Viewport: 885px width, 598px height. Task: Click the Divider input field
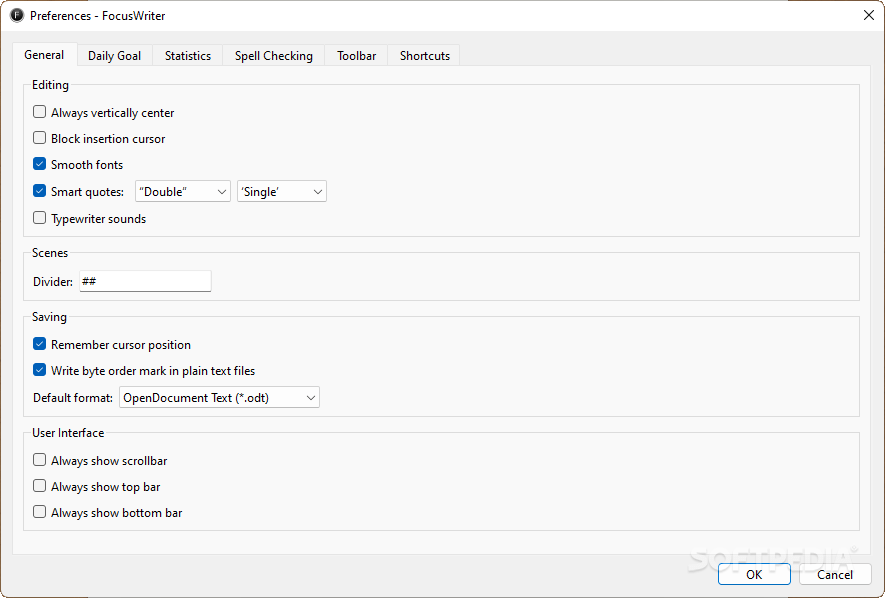pyautogui.click(x=145, y=281)
